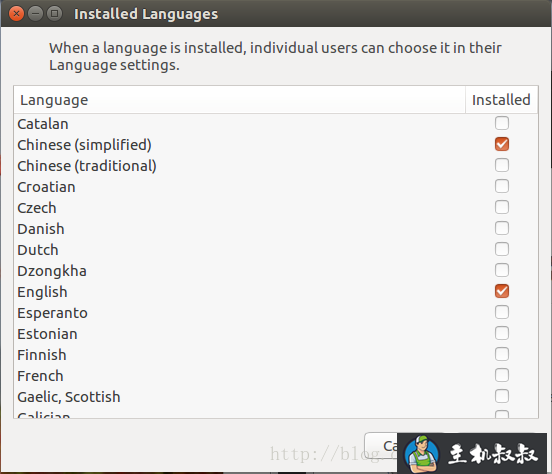Uncheck Chinese (simplified) installed checkbox

502,144
